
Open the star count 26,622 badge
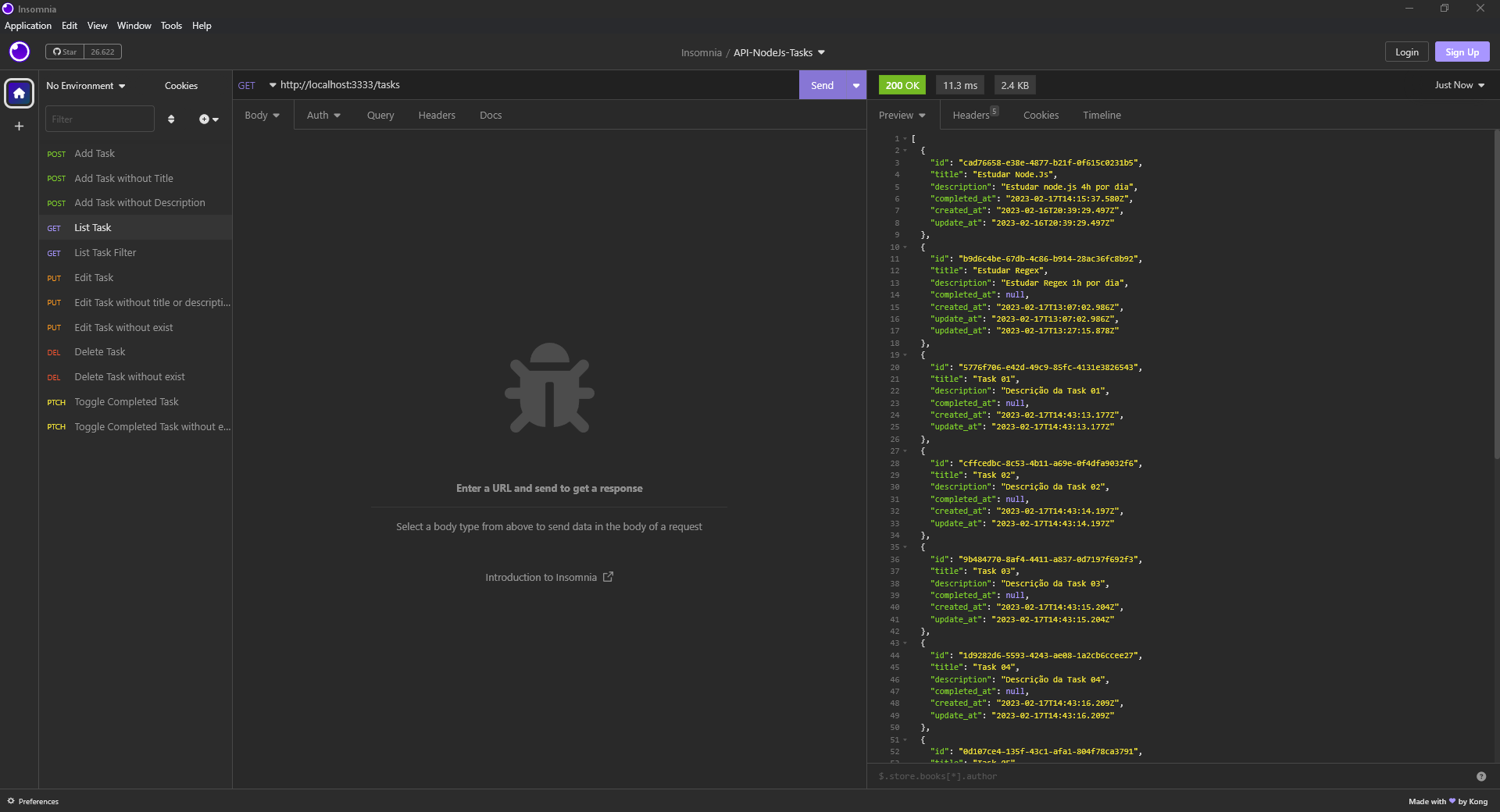tap(102, 52)
